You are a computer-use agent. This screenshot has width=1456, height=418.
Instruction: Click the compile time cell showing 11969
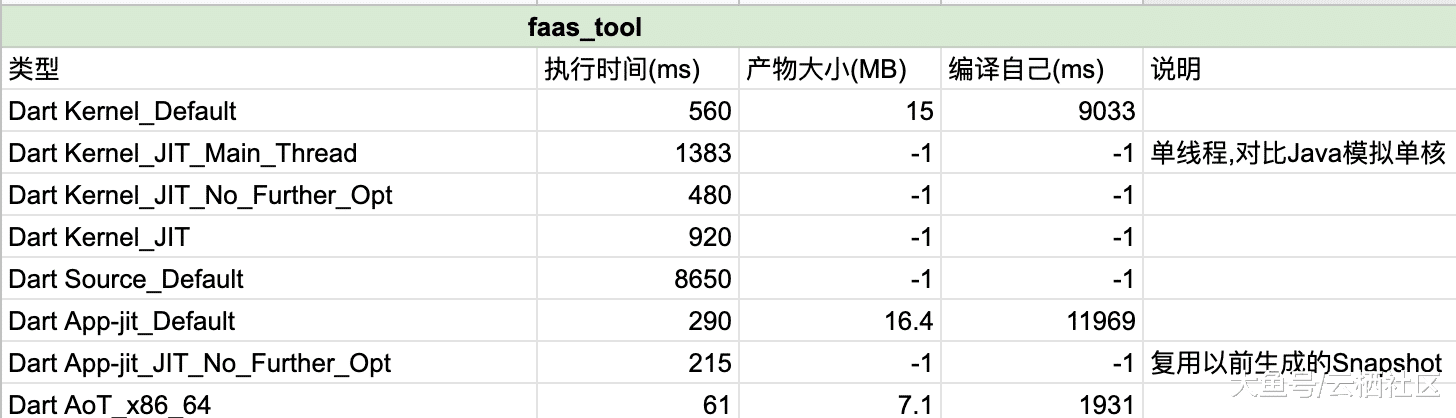click(x=1042, y=321)
